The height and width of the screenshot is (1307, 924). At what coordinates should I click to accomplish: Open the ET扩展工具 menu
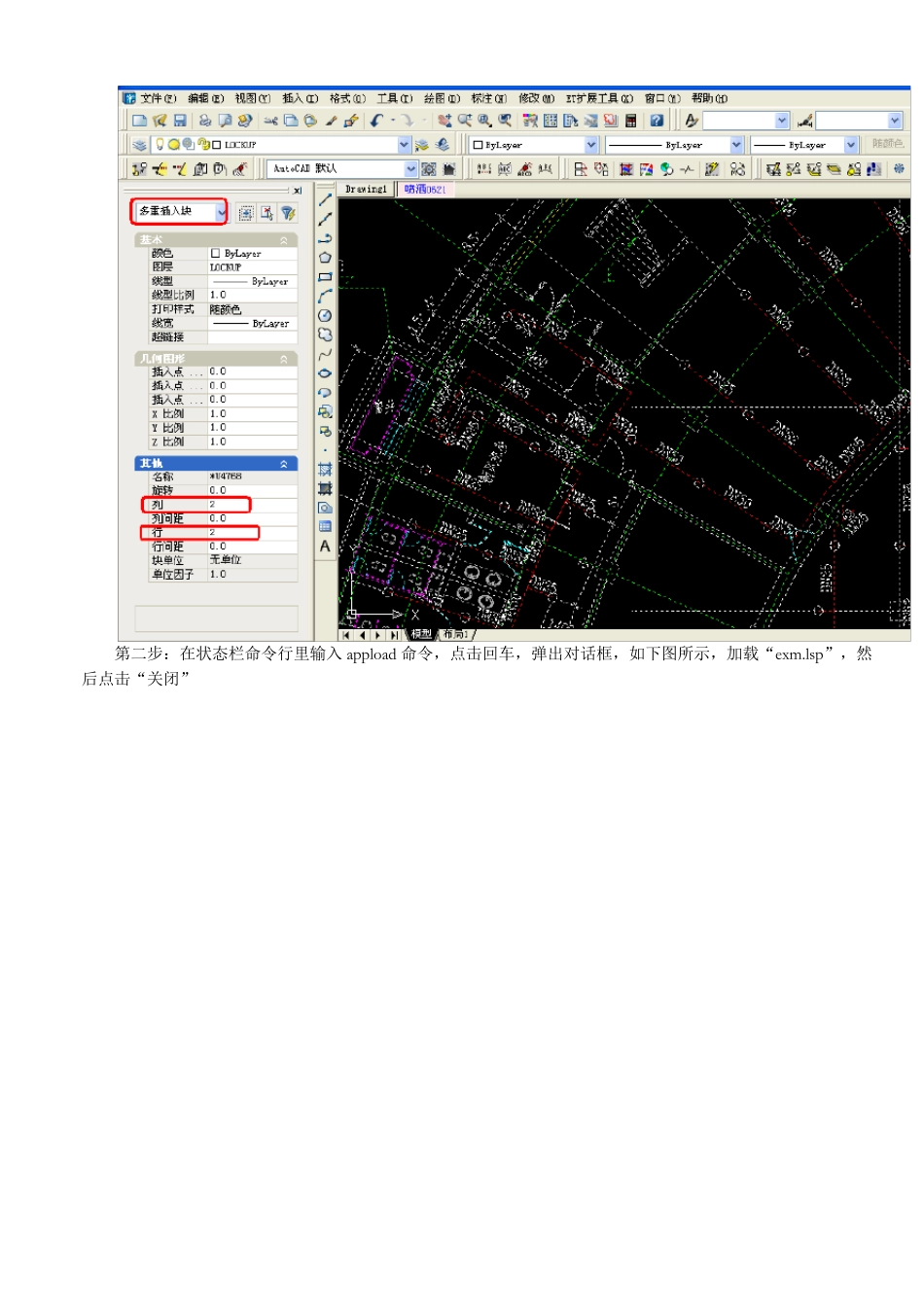pos(599,98)
